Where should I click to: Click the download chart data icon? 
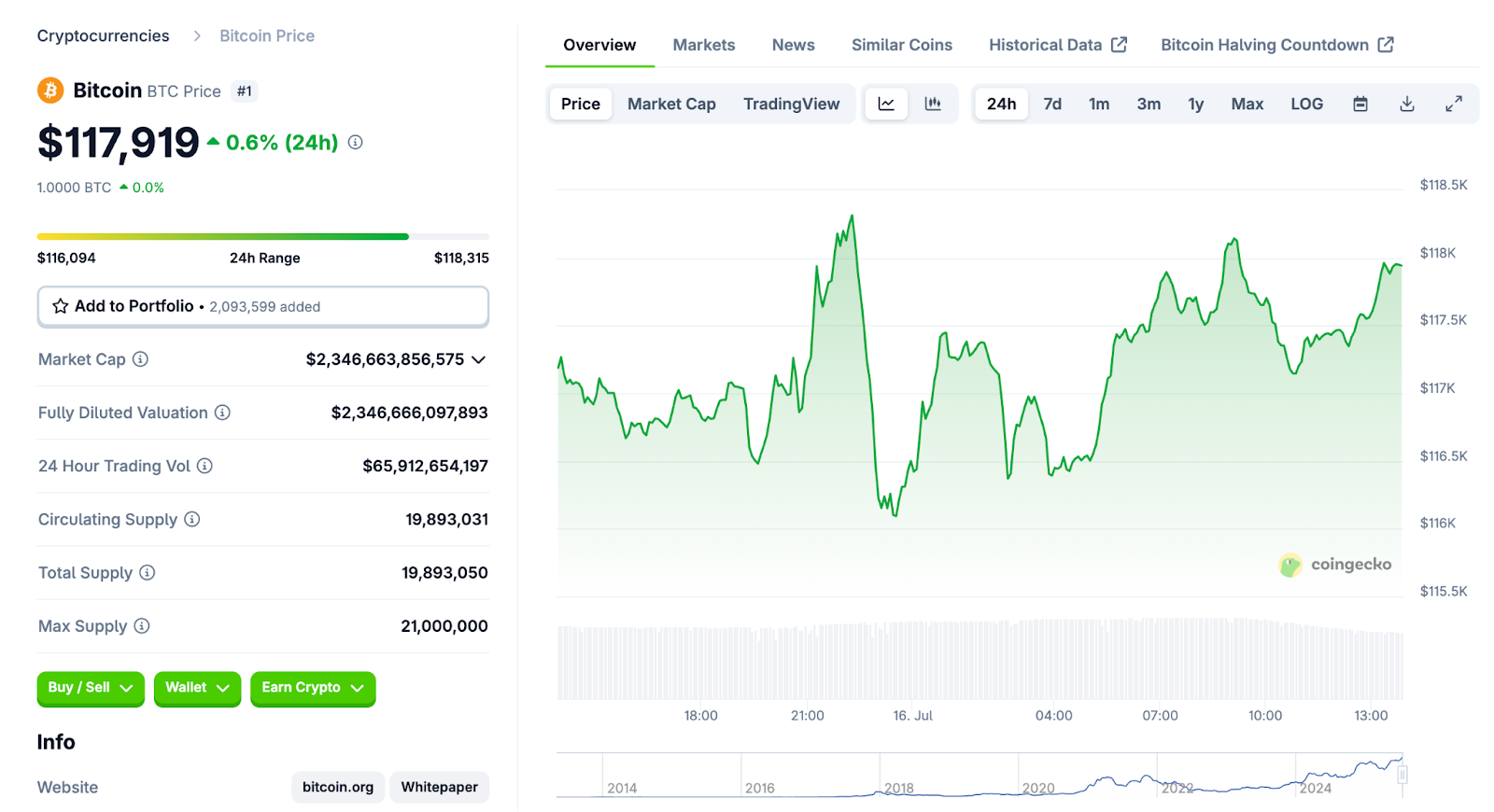[1407, 104]
